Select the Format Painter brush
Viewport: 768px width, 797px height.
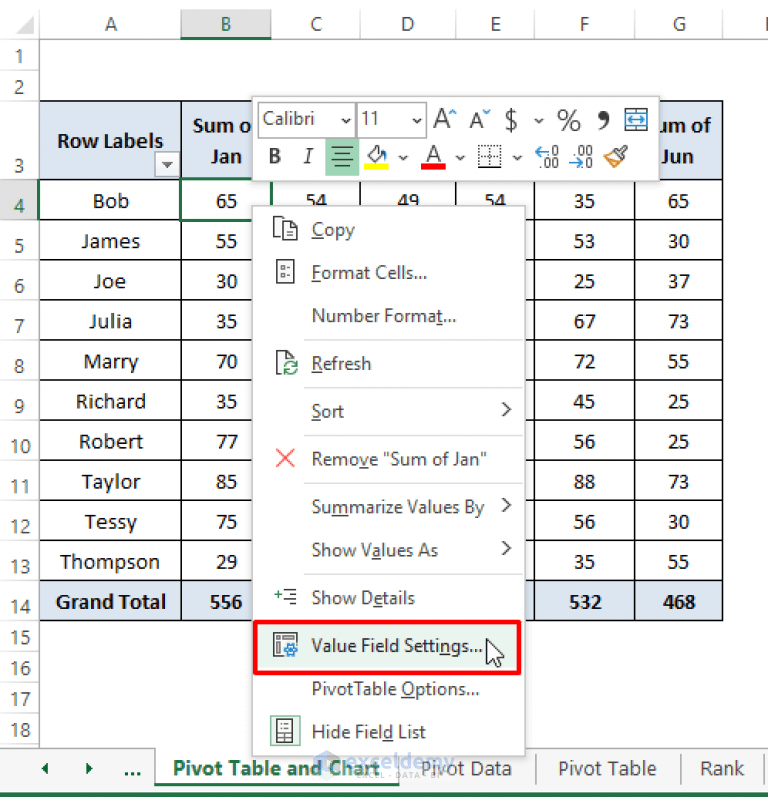click(x=616, y=156)
